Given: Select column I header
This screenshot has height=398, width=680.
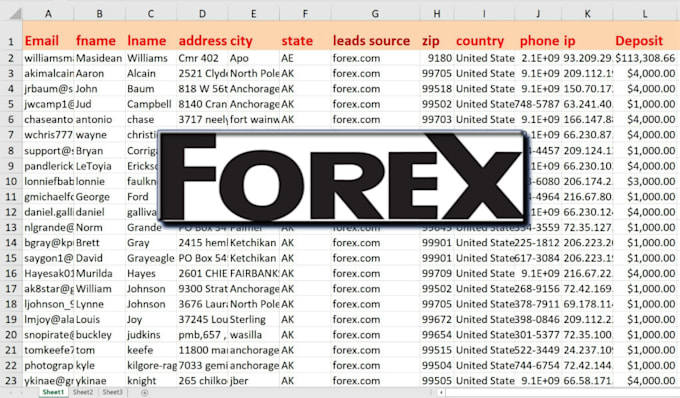Looking at the screenshot, I should click(484, 14).
